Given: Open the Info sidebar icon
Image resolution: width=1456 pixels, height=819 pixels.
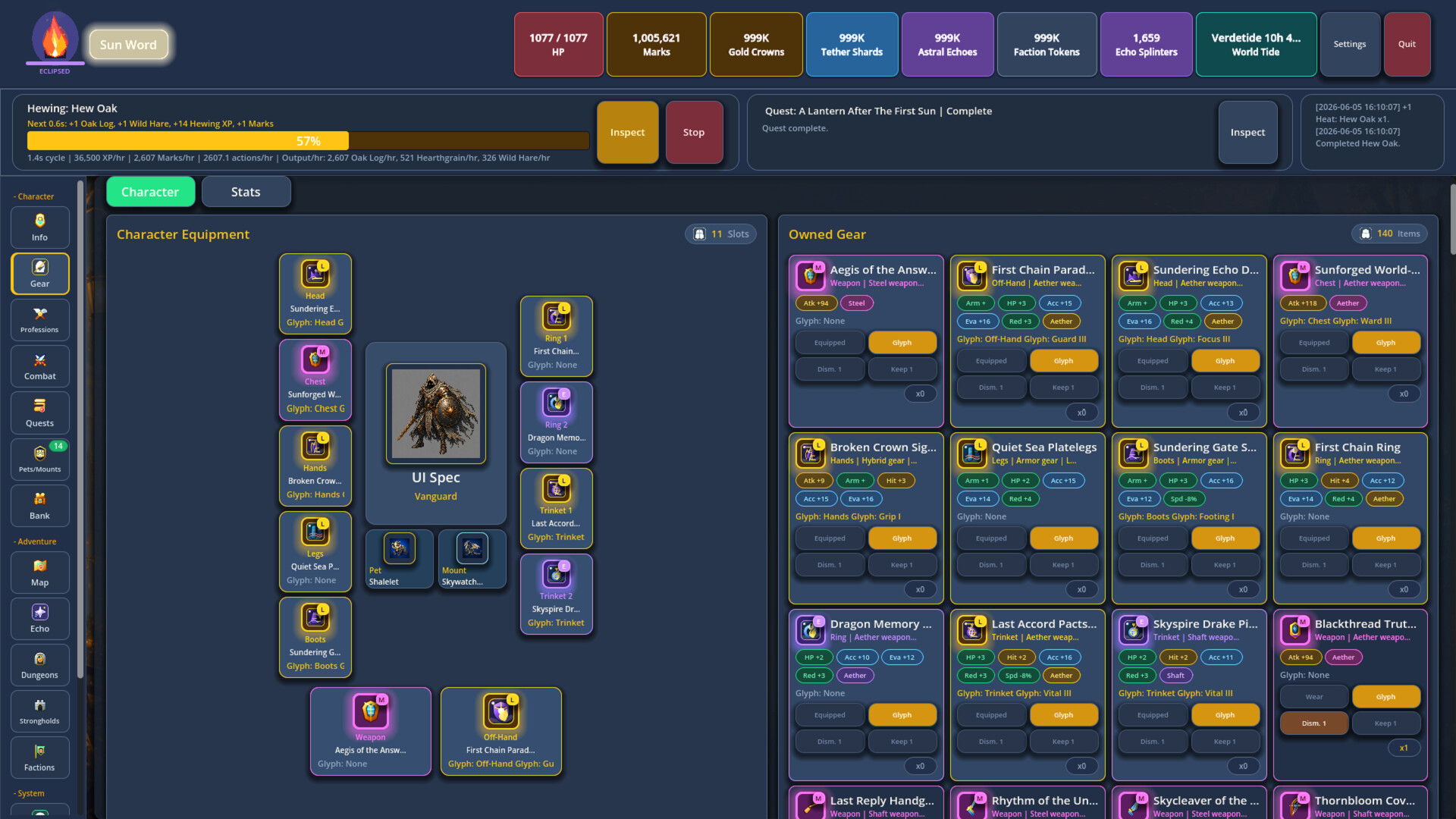Looking at the screenshot, I should point(40,227).
